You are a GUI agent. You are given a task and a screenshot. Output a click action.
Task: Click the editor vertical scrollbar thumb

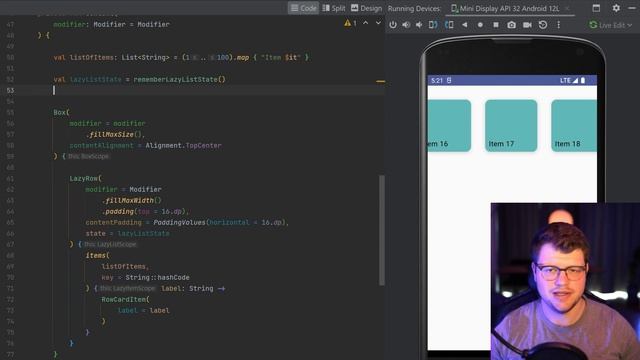382,230
